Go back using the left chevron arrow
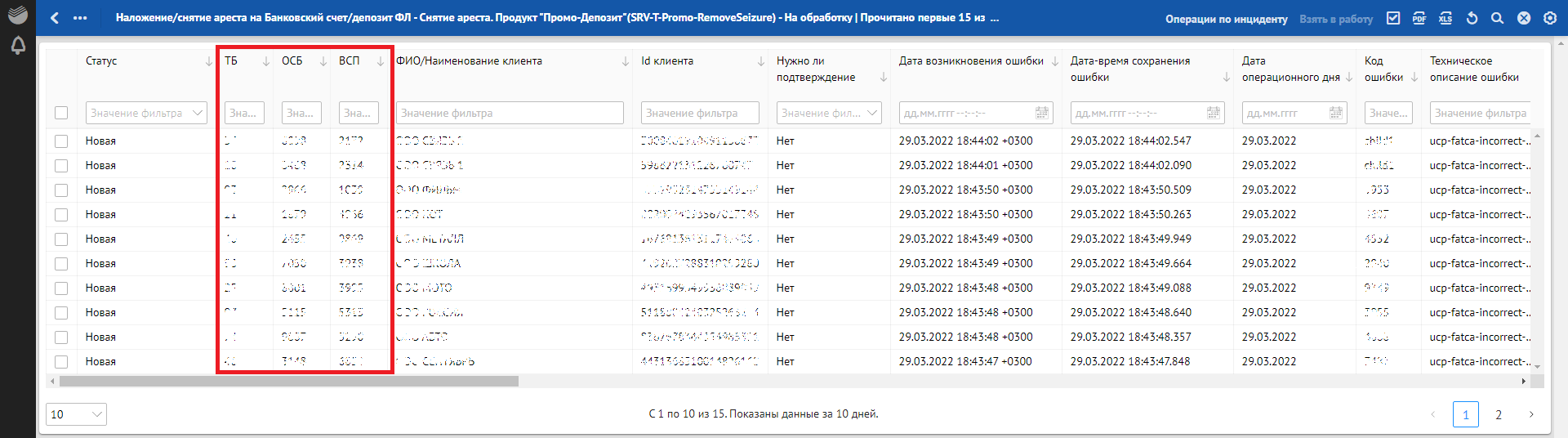Viewport: 1568px width, 438px height. pos(55,18)
